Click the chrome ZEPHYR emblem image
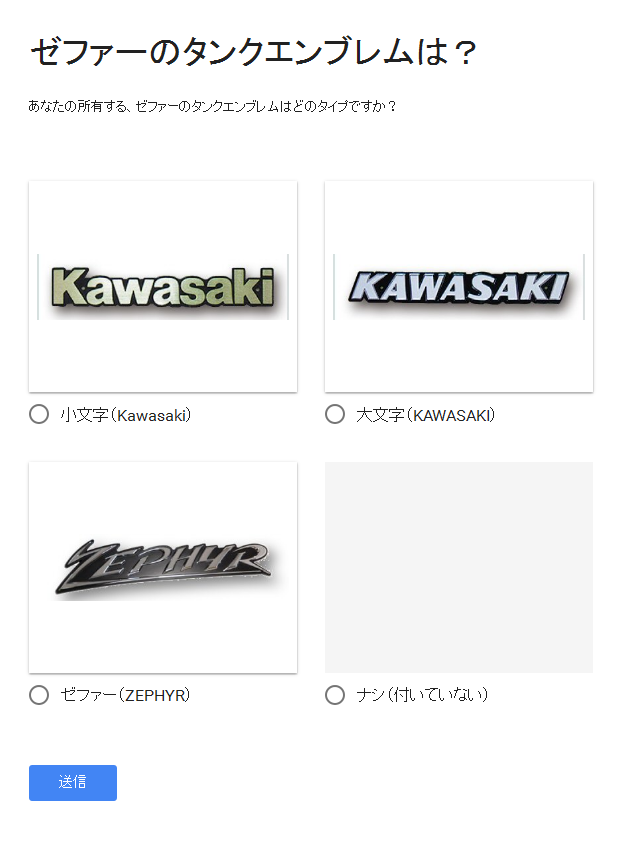The height and width of the screenshot is (843, 629). pyautogui.click(x=163, y=568)
